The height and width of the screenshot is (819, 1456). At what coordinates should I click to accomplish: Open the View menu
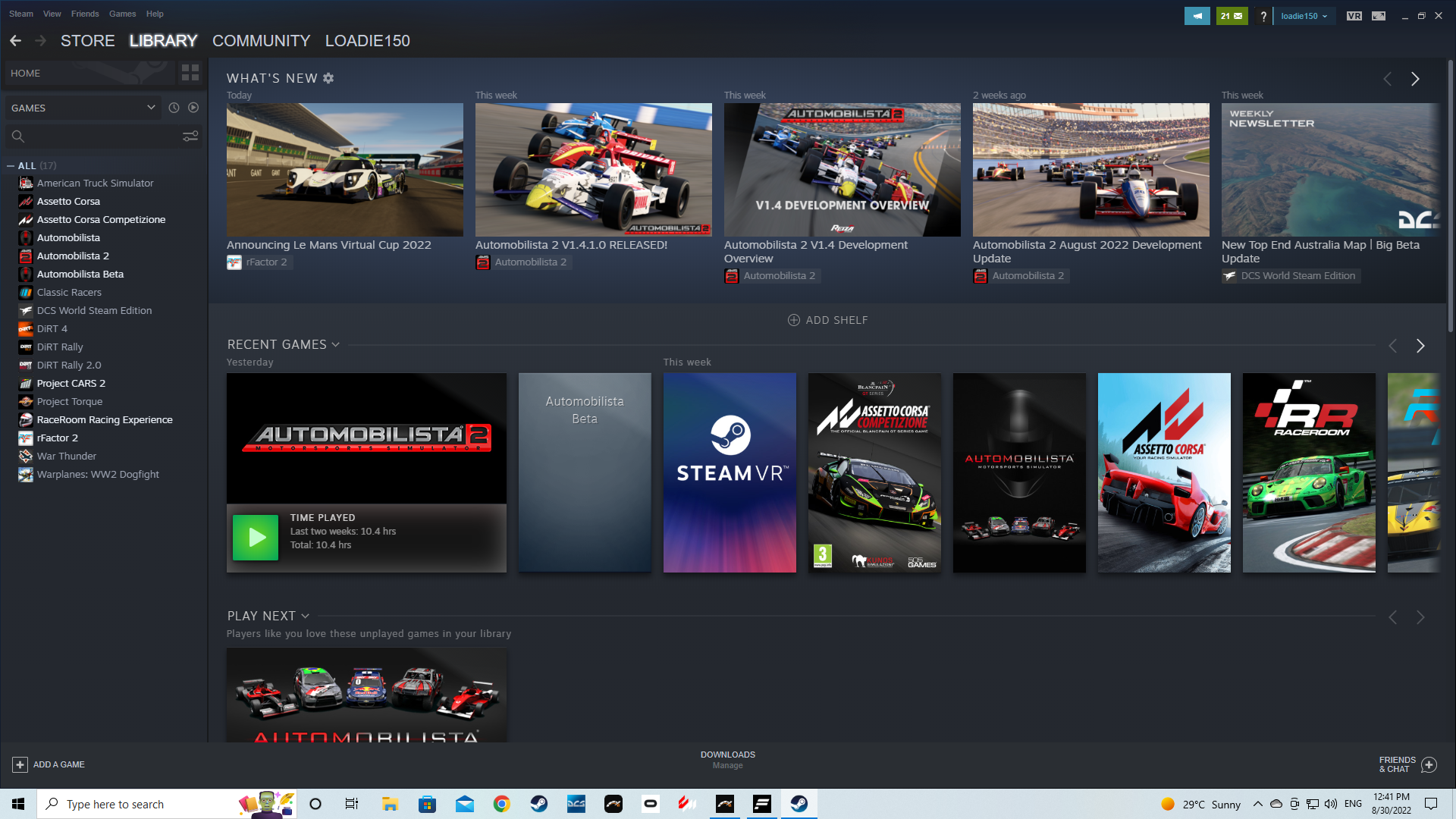(52, 14)
